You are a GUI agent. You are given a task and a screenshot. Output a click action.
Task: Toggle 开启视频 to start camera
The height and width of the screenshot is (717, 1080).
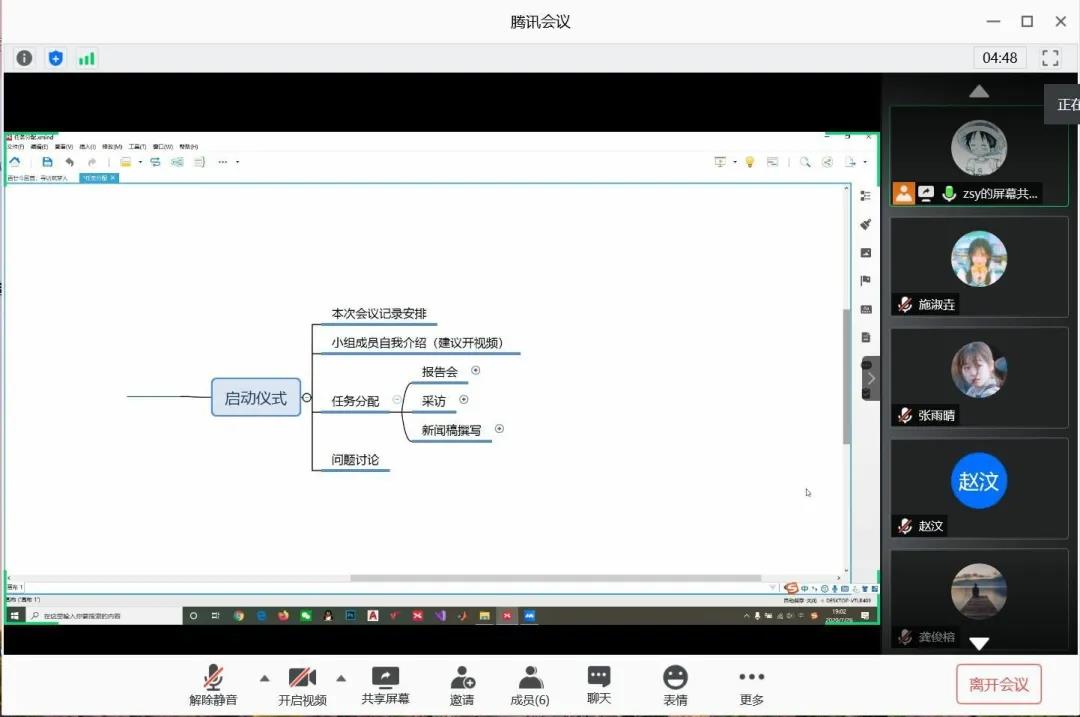click(302, 685)
